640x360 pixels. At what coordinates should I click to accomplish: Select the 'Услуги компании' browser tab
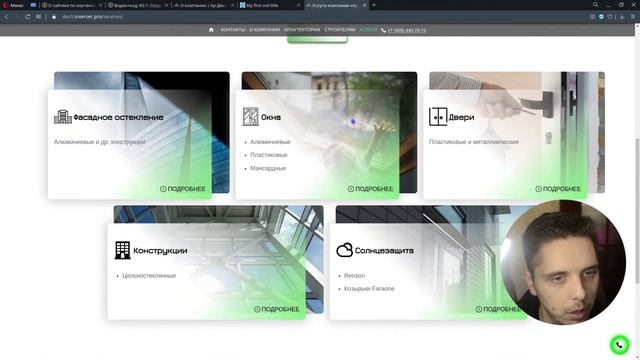click(336, 5)
